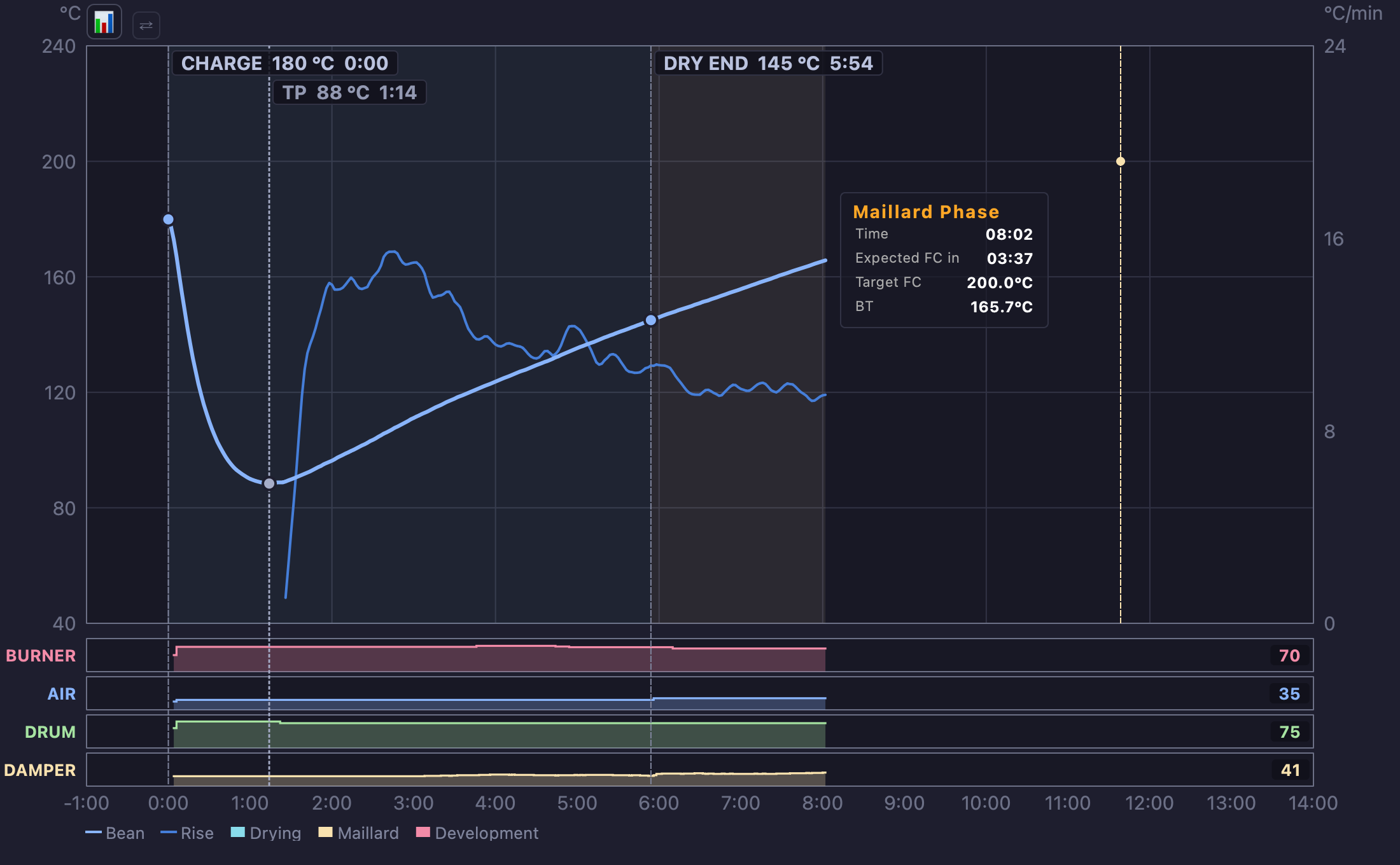Click the DRUM track label
The image size is (1400, 865).
tap(50, 732)
